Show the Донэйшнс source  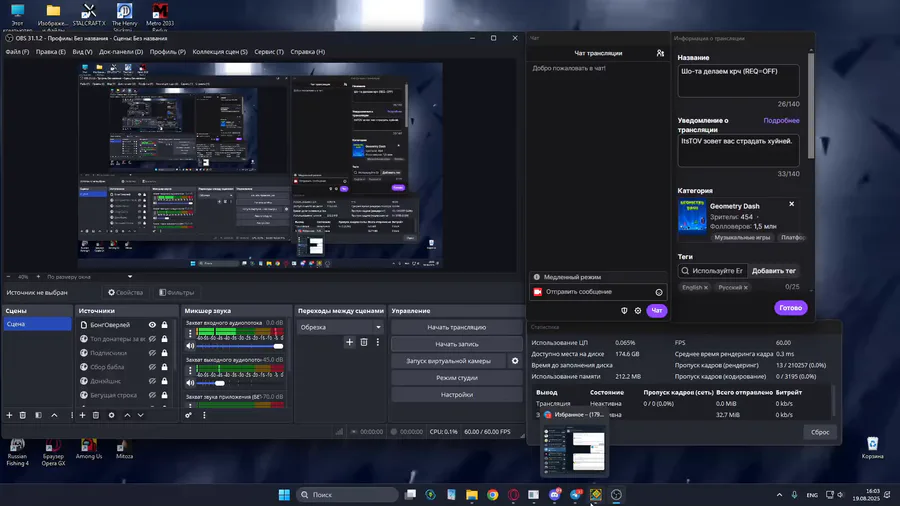152,381
